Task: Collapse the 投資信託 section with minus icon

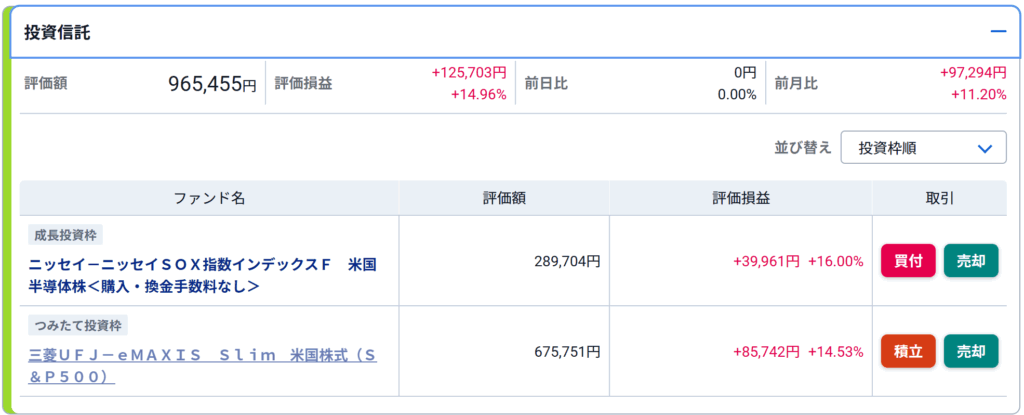Action: pyautogui.click(x=998, y=31)
